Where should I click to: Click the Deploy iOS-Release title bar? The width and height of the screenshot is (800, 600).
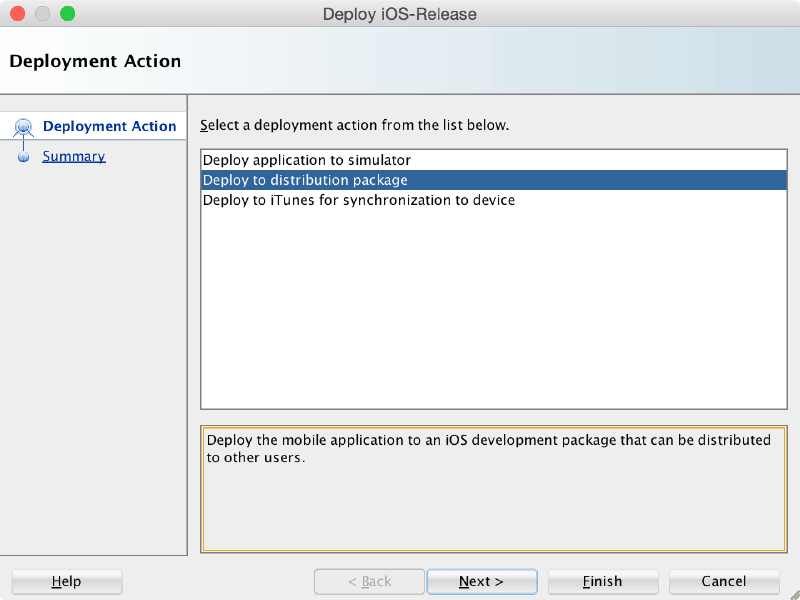pyautogui.click(x=399, y=14)
